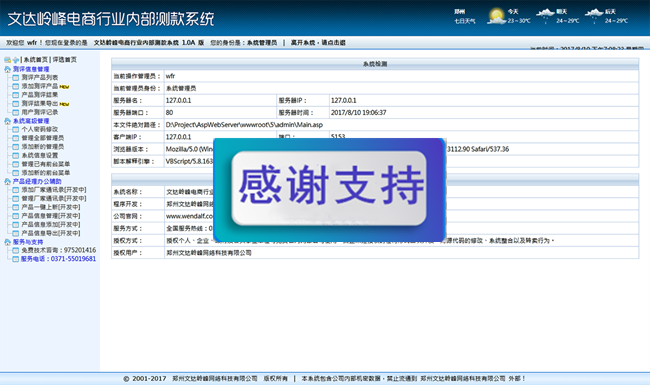
Task: Click the icon next to 个人密码修改
Action: (15, 129)
